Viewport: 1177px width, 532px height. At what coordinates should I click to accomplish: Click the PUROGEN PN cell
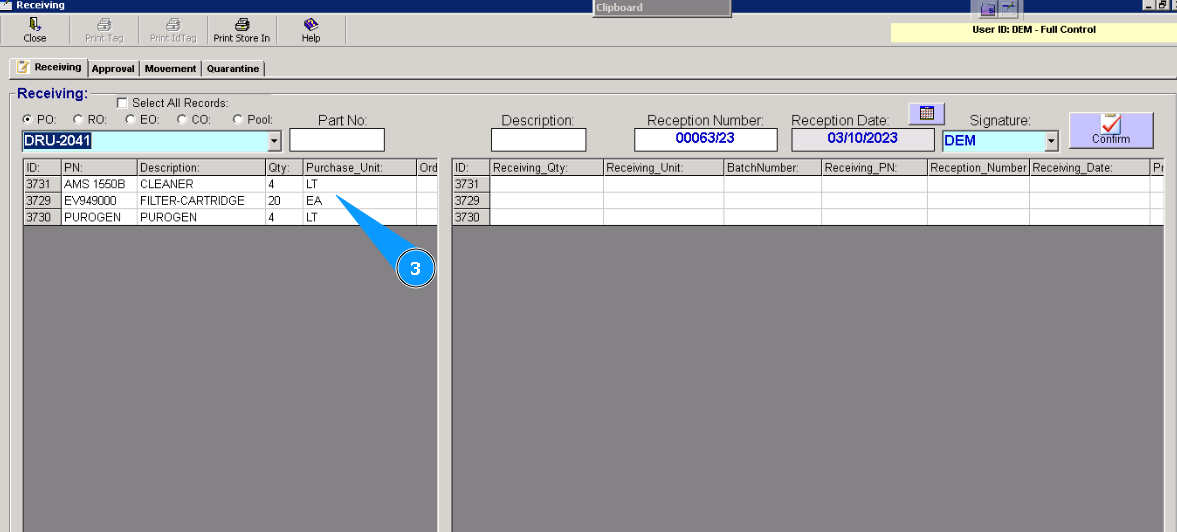pyautogui.click(x=99, y=217)
